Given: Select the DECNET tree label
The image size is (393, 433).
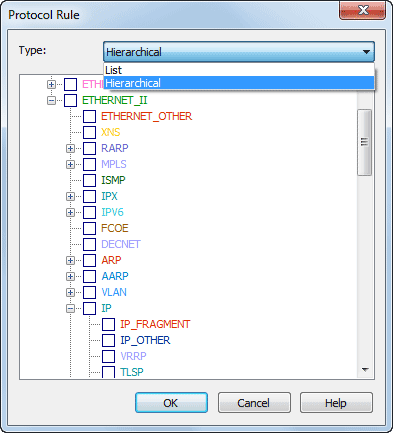Looking at the screenshot, I should click(x=121, y=244).
